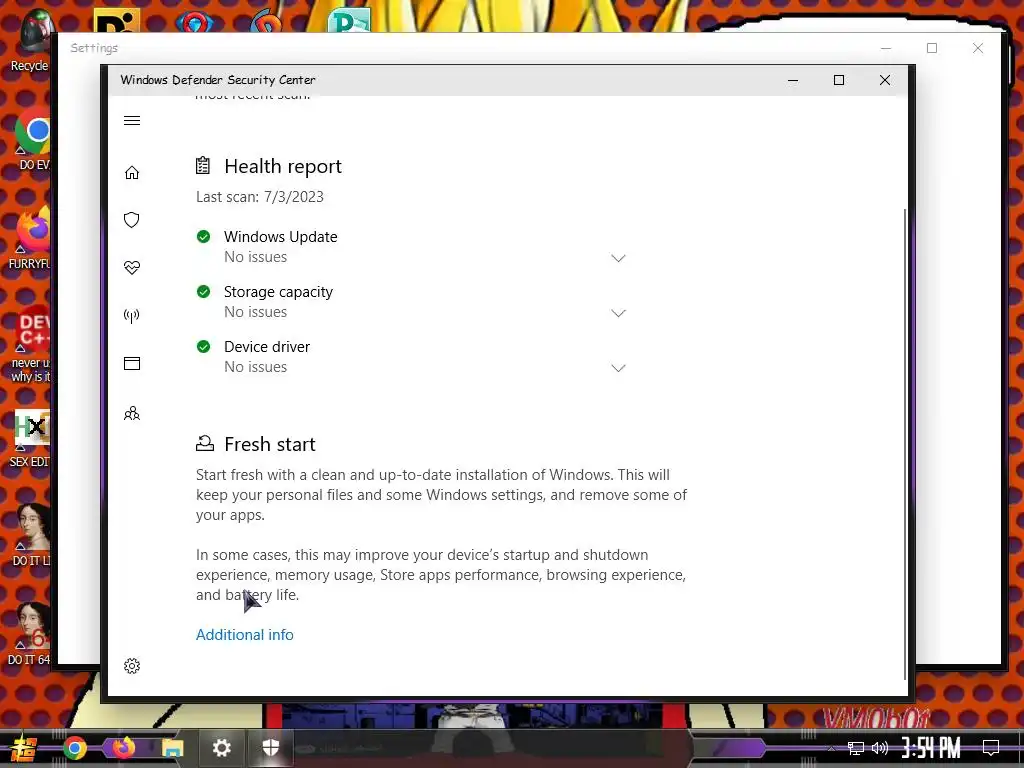Image resolution: width=1024 pixels, height=768 pixels.
Task: Click the Defender window vertical scrollbar
Action: click(x=904, y=444)
